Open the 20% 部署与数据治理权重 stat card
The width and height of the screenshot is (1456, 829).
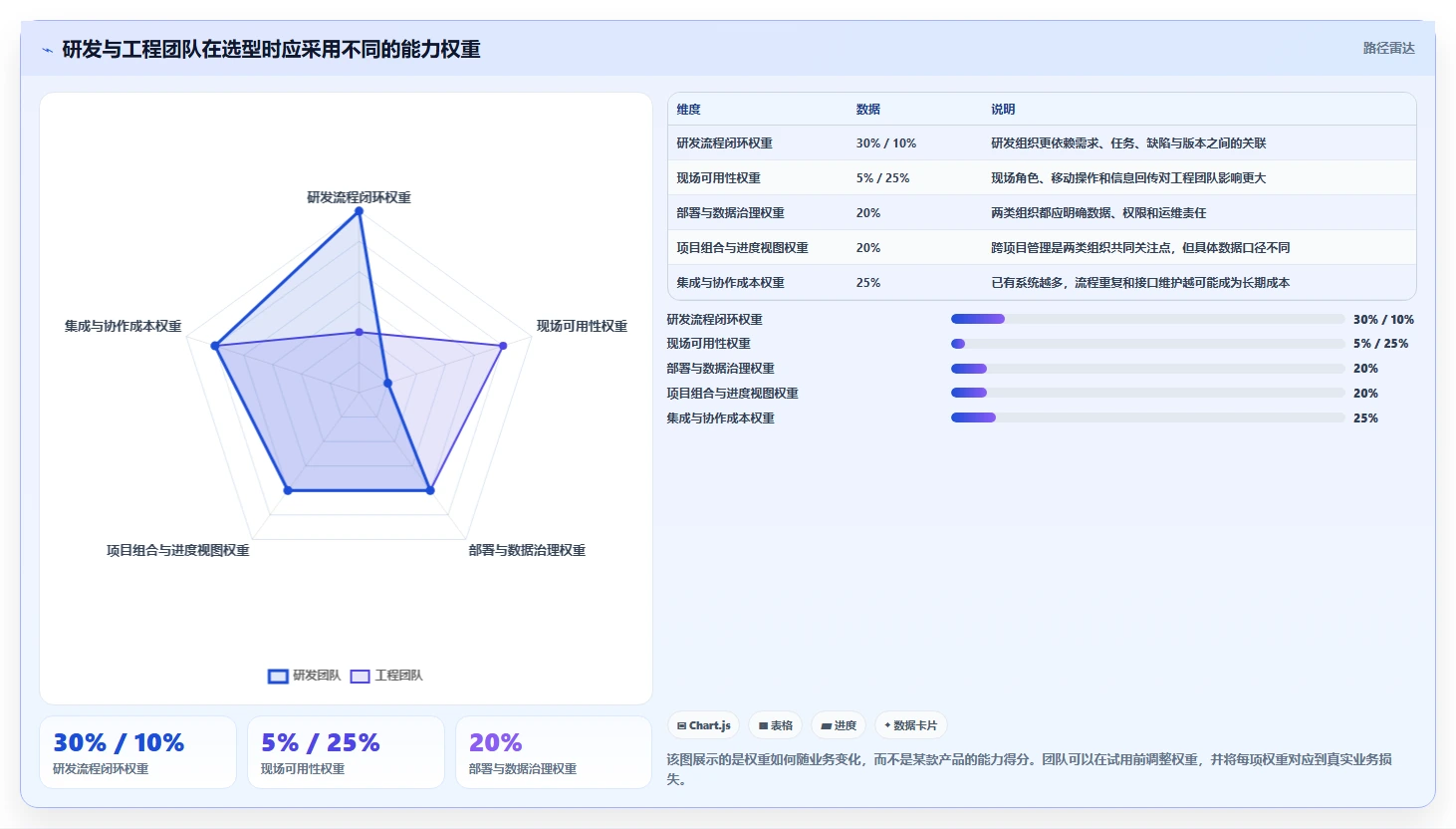point(554,752)
